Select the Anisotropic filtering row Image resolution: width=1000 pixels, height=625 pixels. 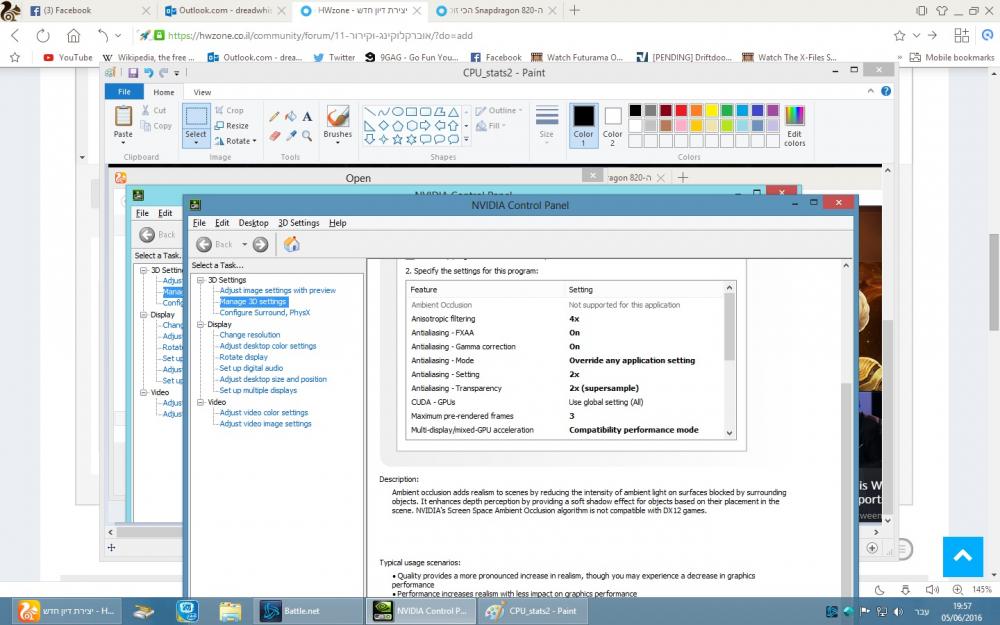567,319
